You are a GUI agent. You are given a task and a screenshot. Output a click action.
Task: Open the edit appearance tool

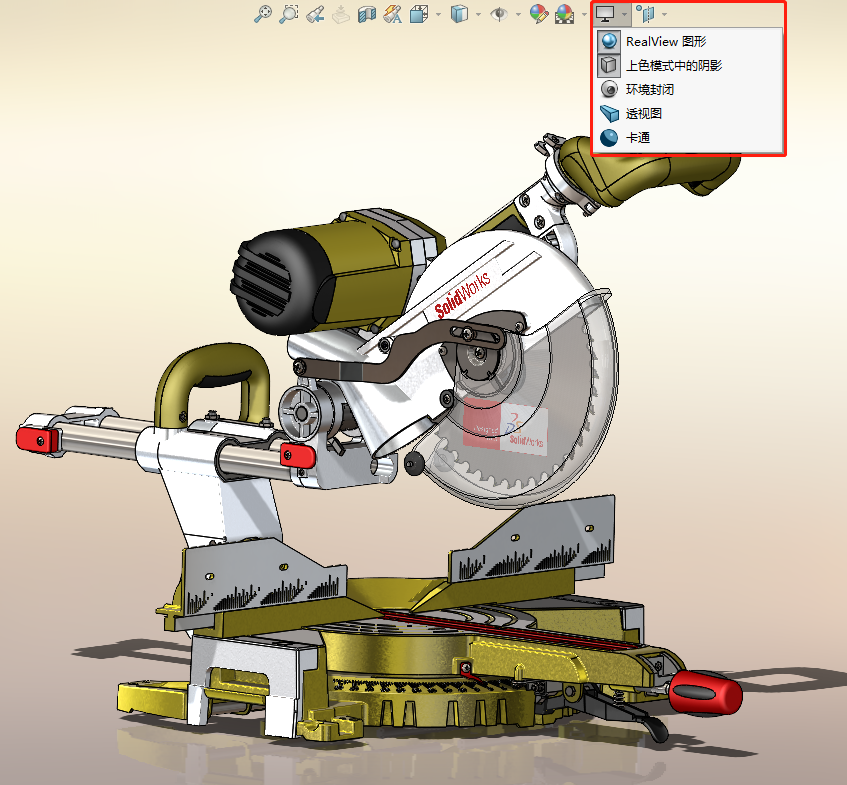tap(538, 14)
